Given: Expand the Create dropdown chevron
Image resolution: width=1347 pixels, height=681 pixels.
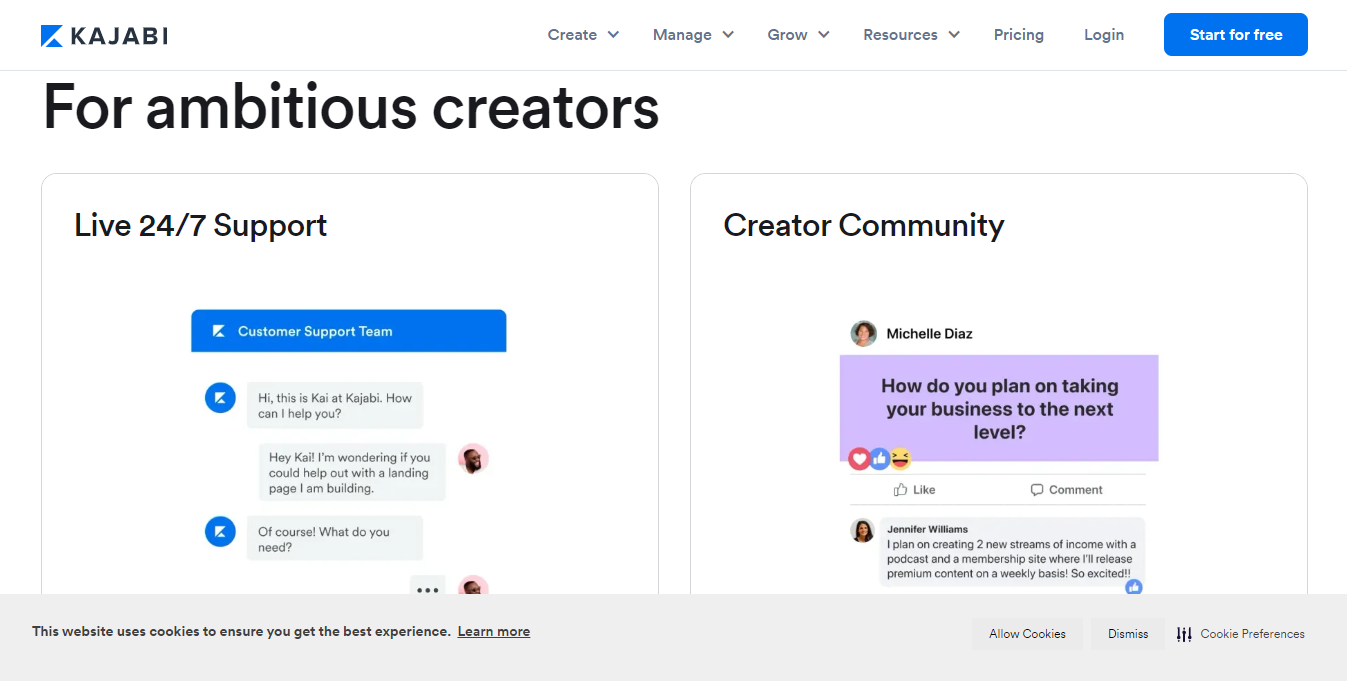Looking at the screenshot, I should (x=613, y=35).
